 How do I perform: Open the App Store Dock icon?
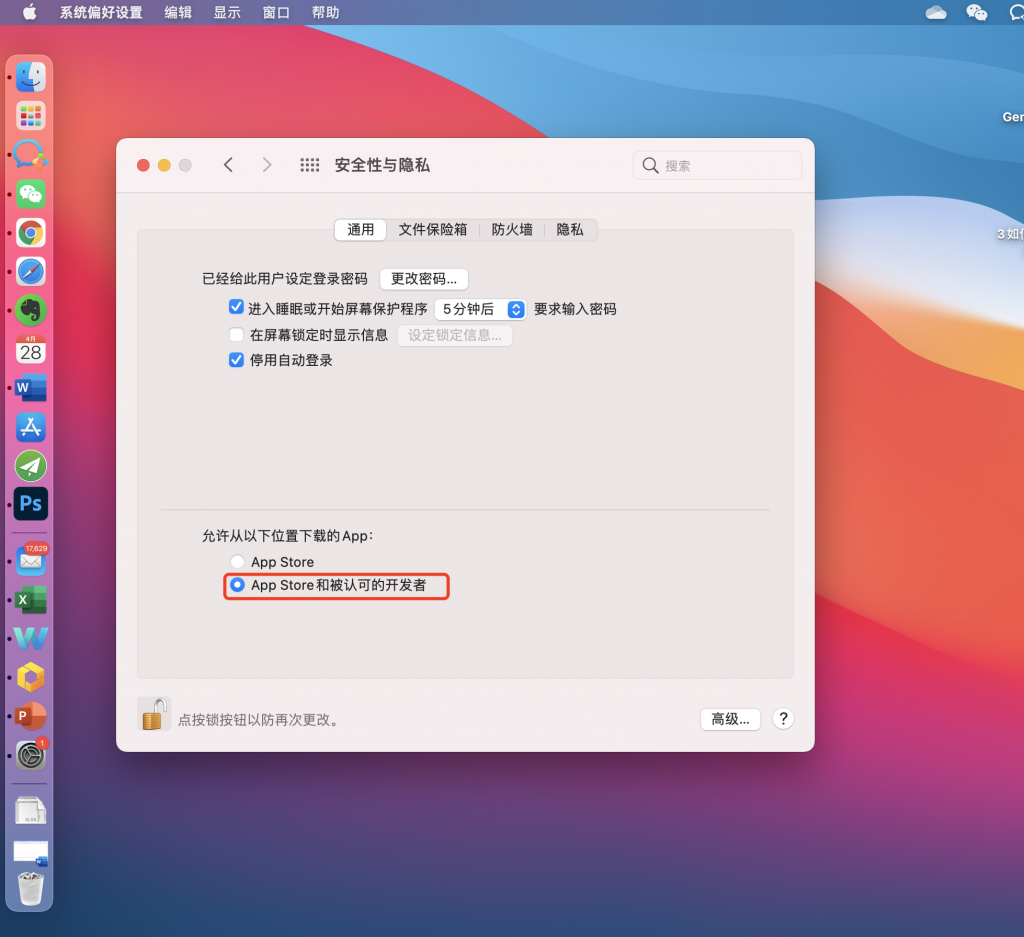31,427
